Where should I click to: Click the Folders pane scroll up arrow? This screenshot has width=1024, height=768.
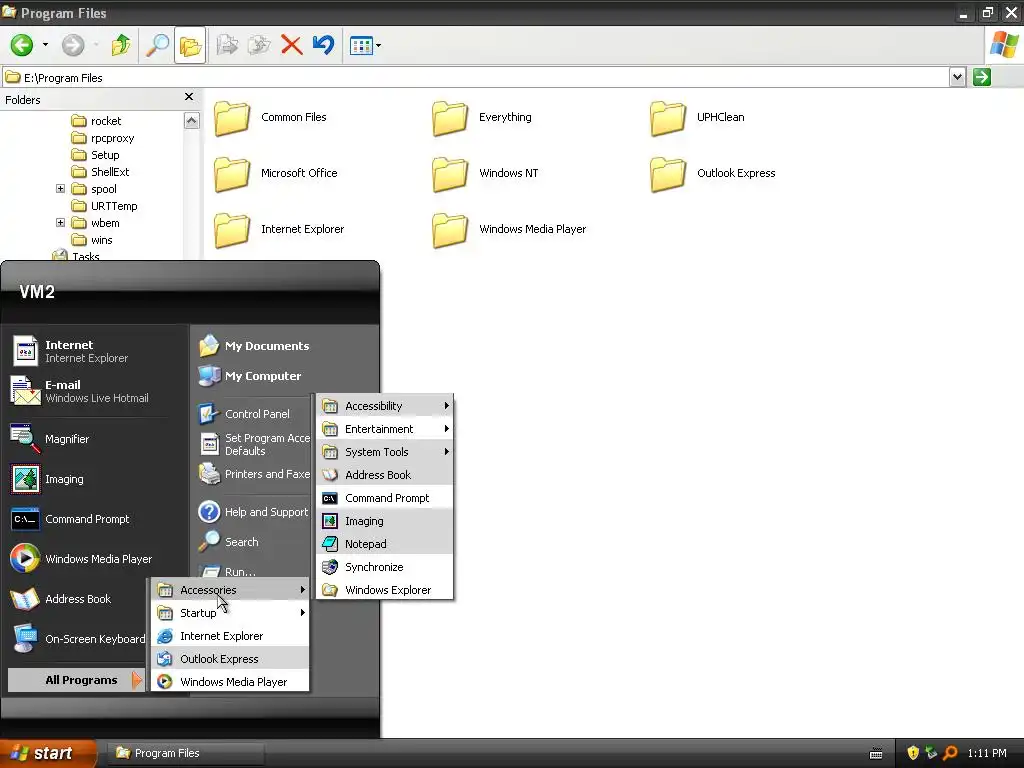click(191, 121)
